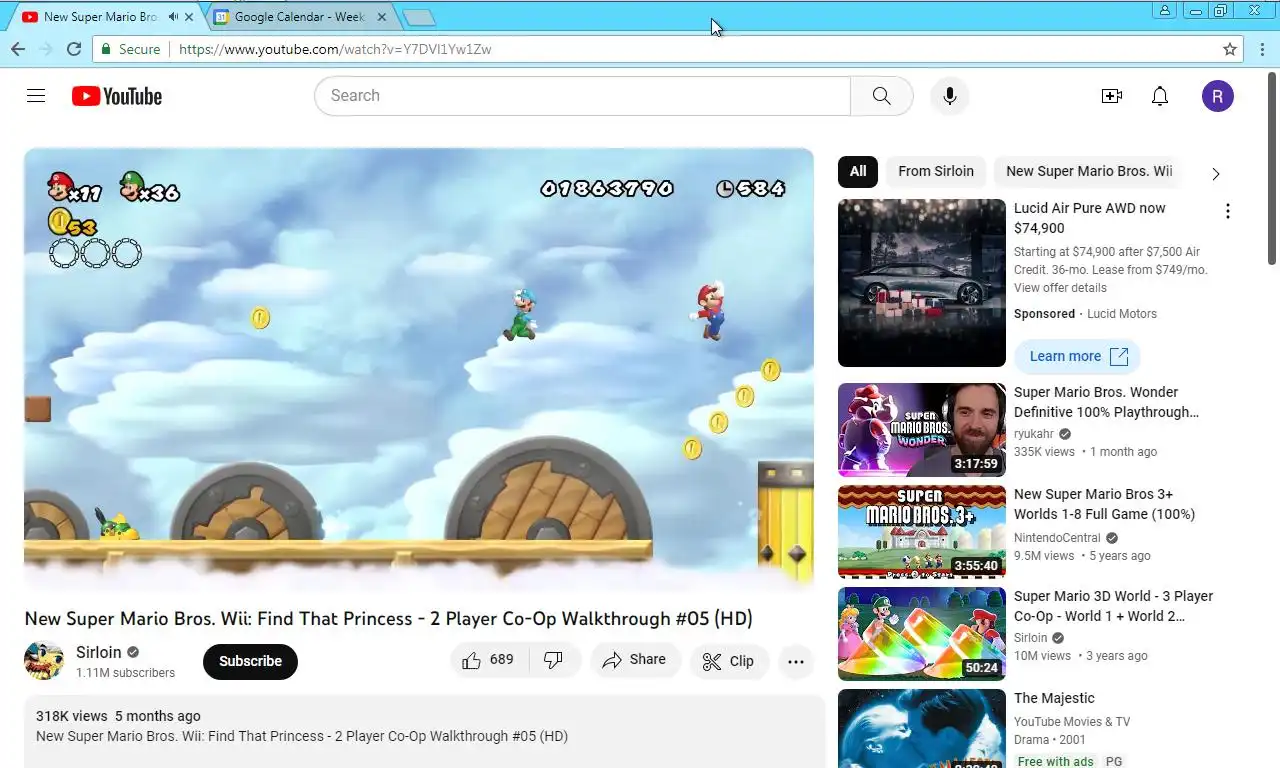Mute tab using speaker icon
The image size is (1280, 768).
click(173, 17)
